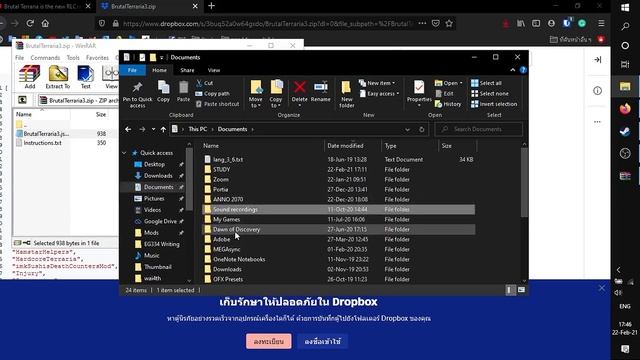640x360 pixels.
Task: Click the blue Dropbox sign-in button
Action: 322,341
